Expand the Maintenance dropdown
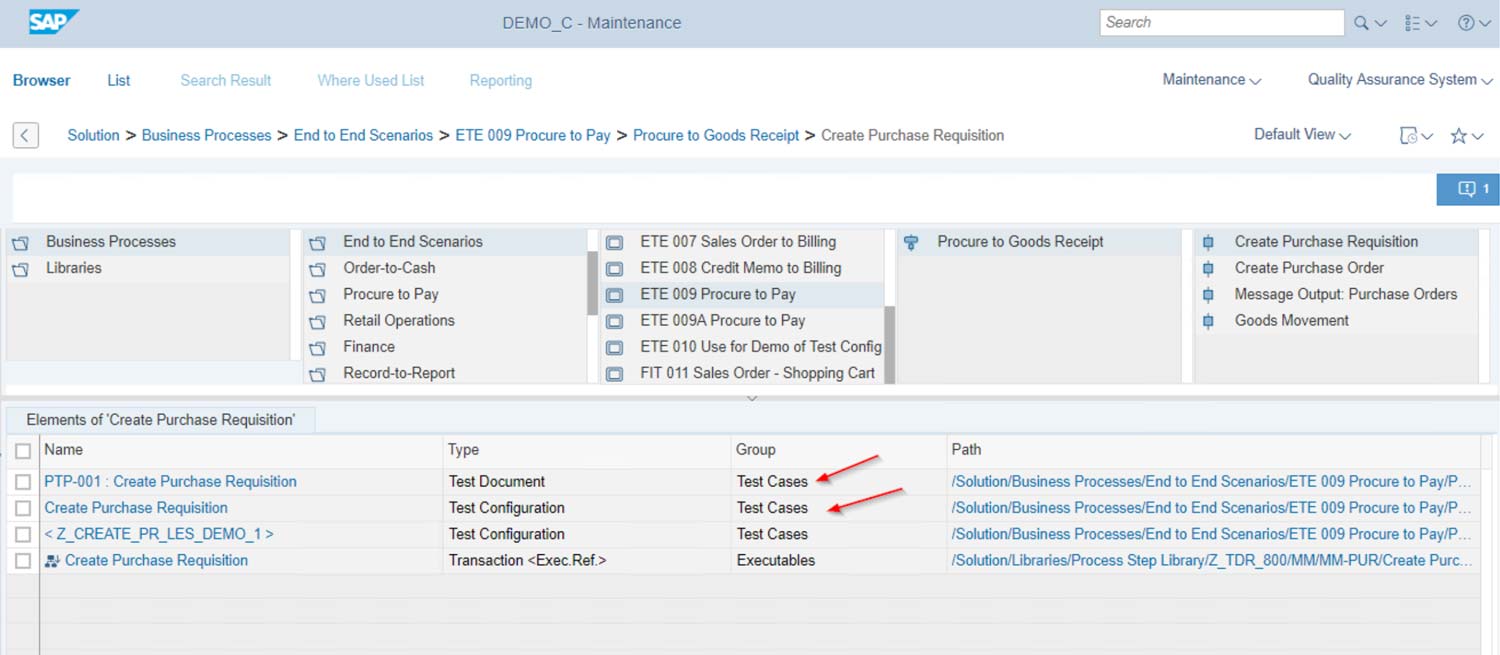 click(1211, 80)
